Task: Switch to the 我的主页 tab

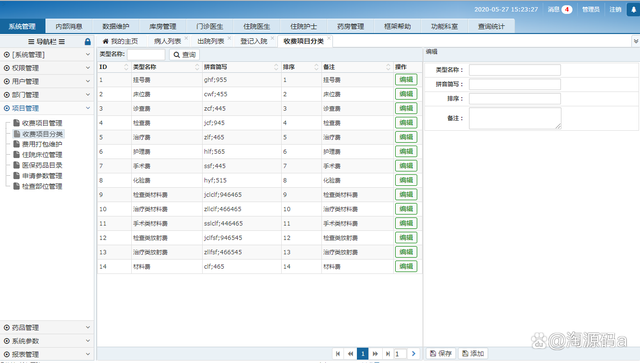Action: [120, 41]
